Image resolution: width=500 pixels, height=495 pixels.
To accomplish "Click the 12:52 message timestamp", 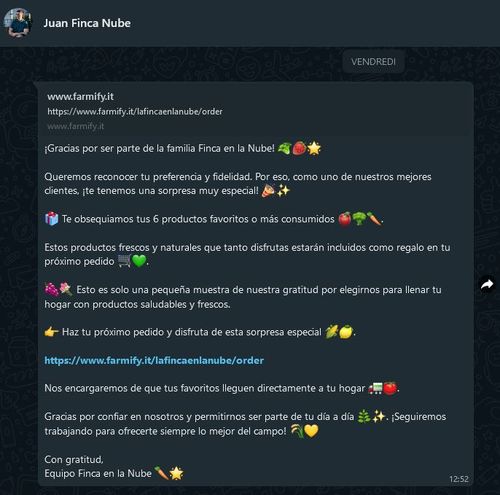I will (x=459, y=479).
